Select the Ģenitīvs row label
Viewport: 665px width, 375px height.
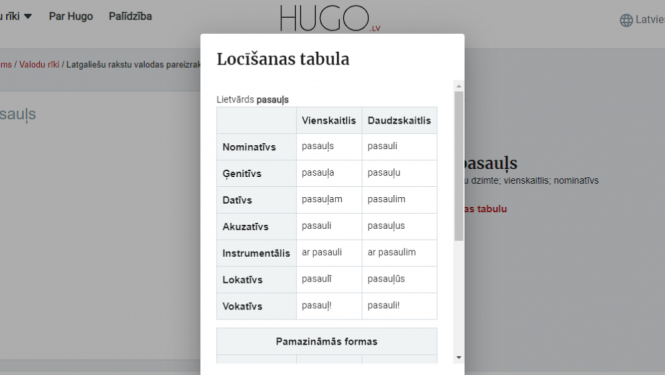coord(256,174)
